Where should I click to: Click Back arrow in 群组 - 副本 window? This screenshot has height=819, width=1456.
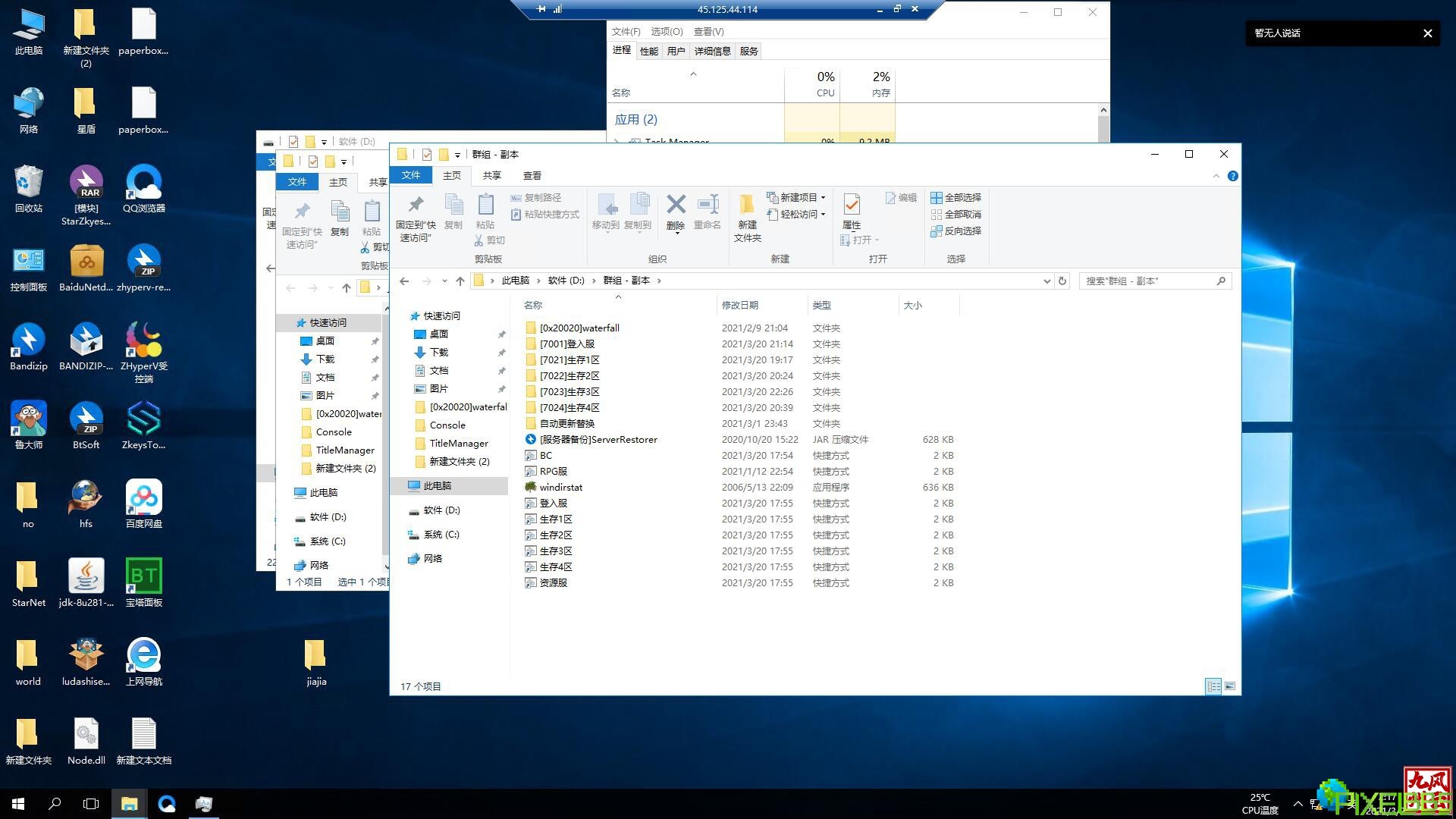coord(404,281)
